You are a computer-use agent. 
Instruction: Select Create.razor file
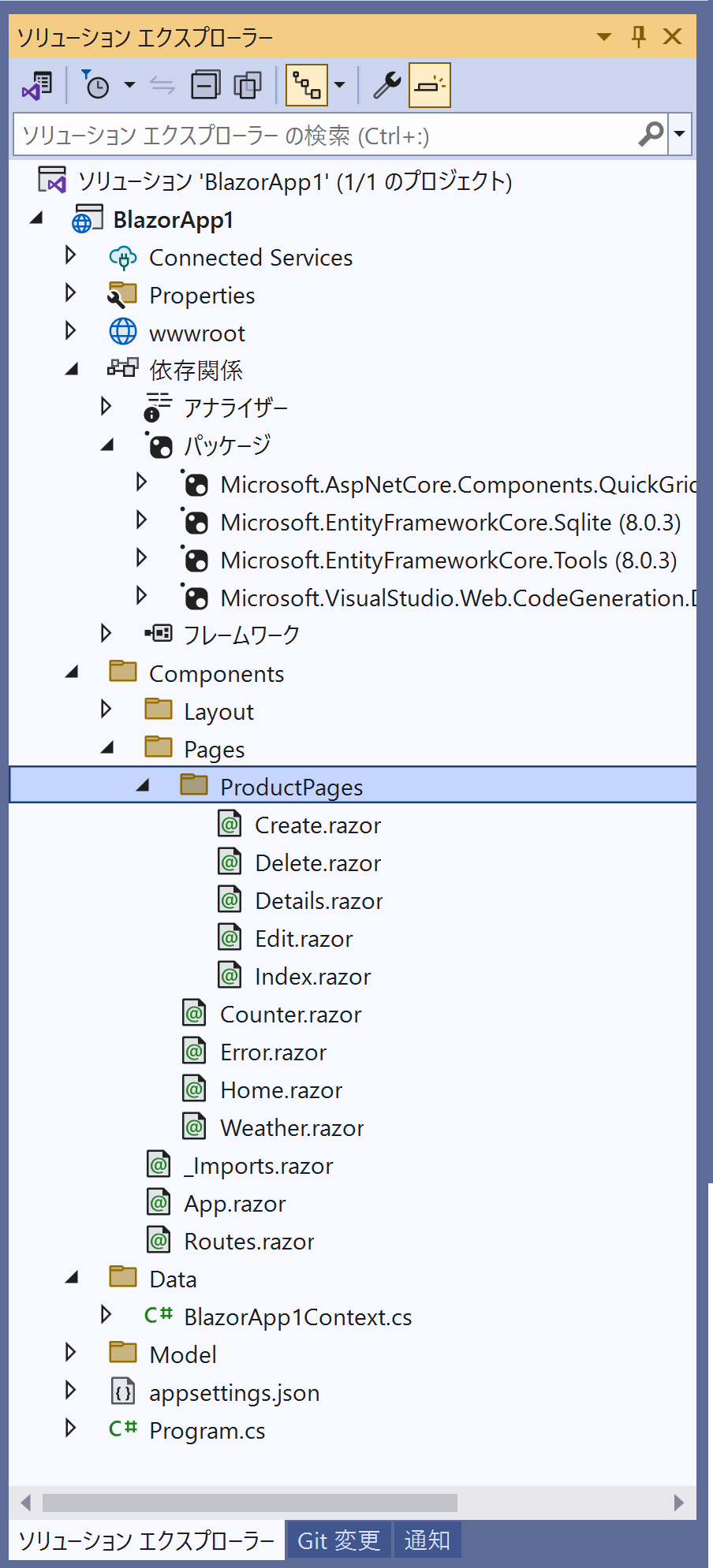point(318,825)
